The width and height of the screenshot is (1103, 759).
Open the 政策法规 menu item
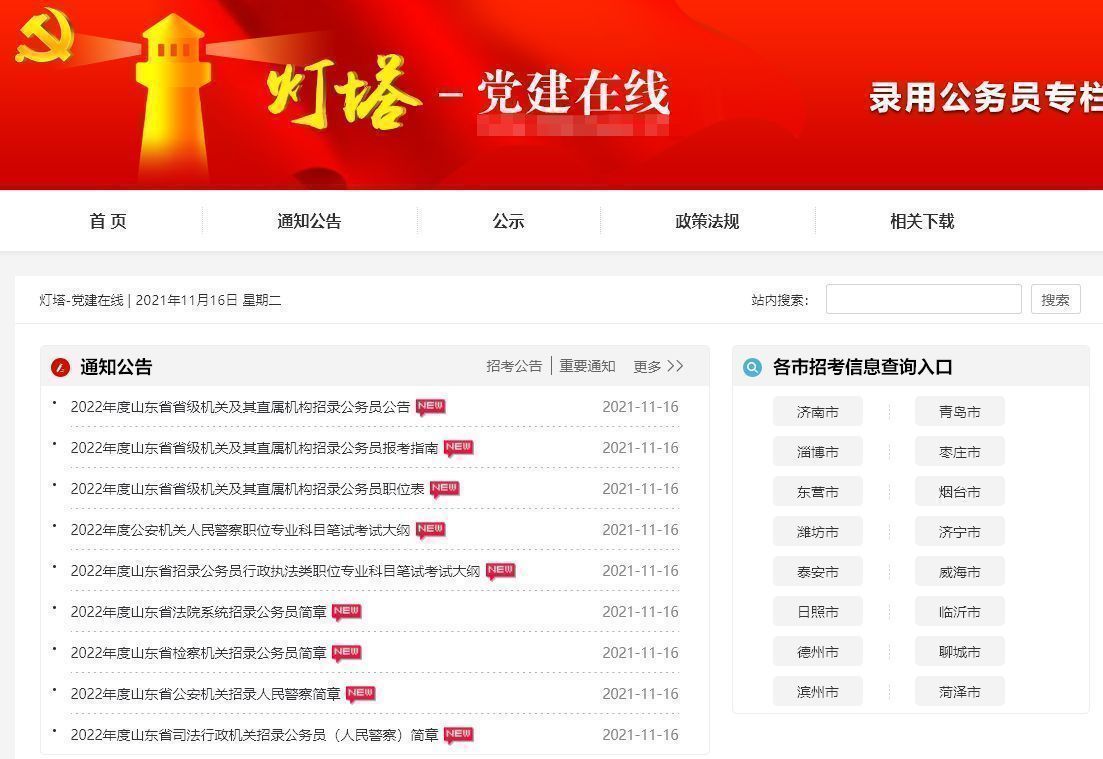(707, 221)
